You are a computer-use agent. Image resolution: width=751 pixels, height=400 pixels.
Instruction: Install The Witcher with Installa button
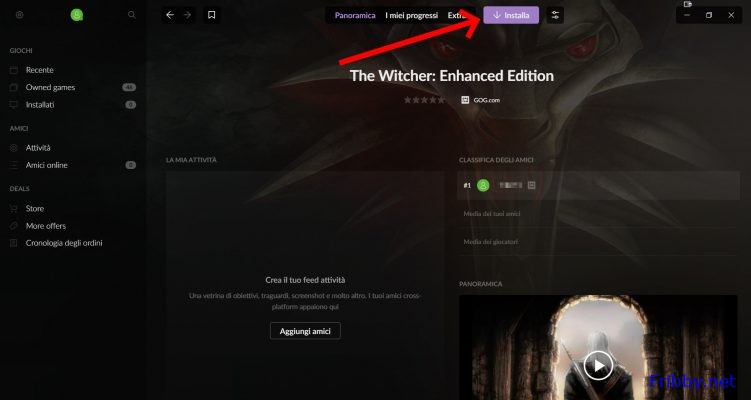tap(511, 15)
